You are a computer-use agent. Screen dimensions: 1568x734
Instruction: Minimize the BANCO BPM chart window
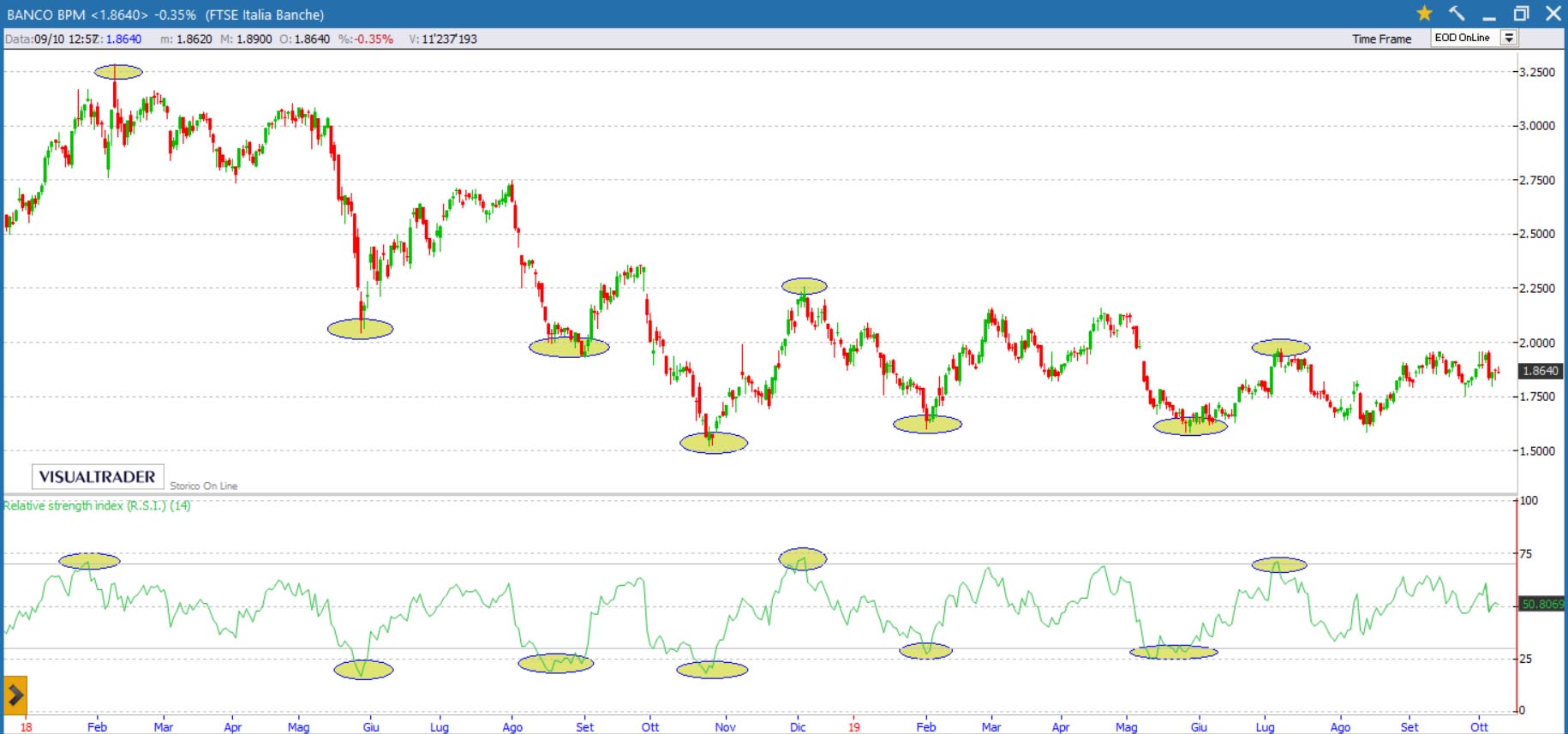pos(1489,17)
